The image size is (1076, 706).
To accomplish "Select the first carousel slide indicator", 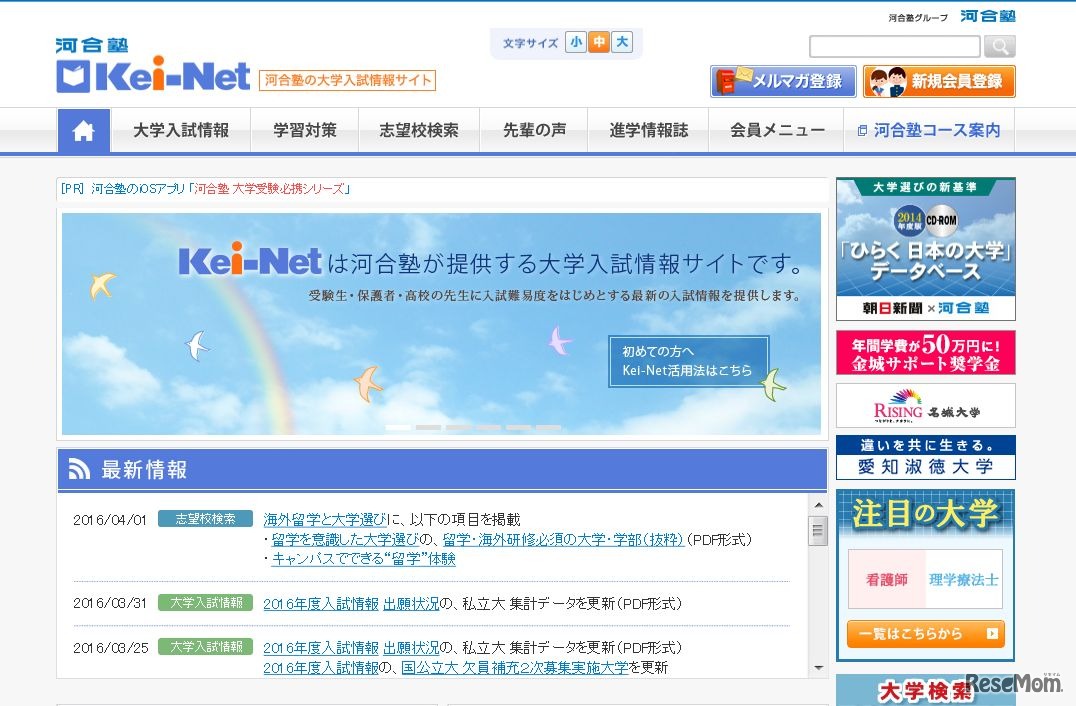I will coord(398,427).
